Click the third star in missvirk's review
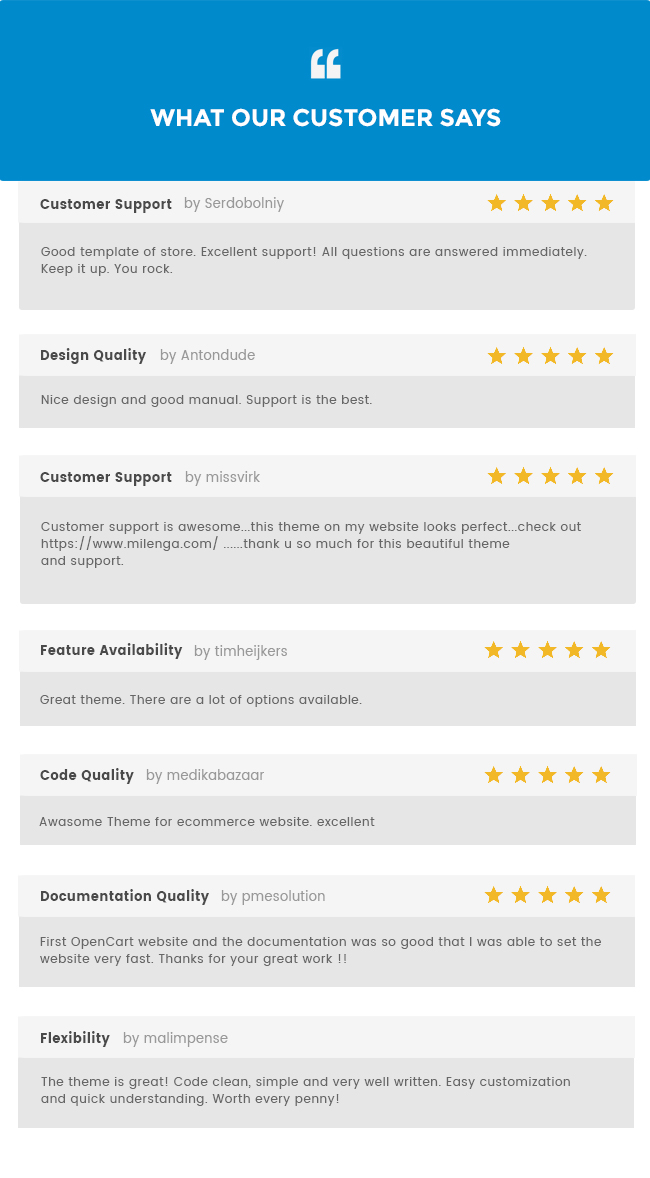Screen dimensions: 650x1178 [550, 476]
